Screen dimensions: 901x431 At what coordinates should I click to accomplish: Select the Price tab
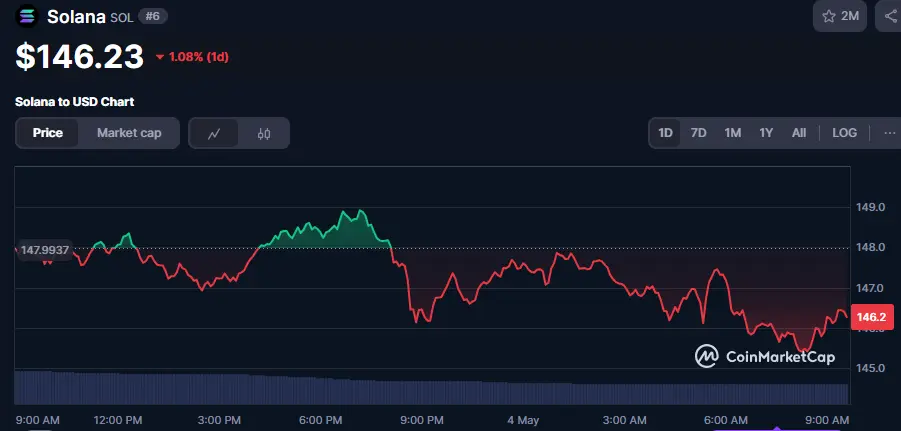(47, 133)
